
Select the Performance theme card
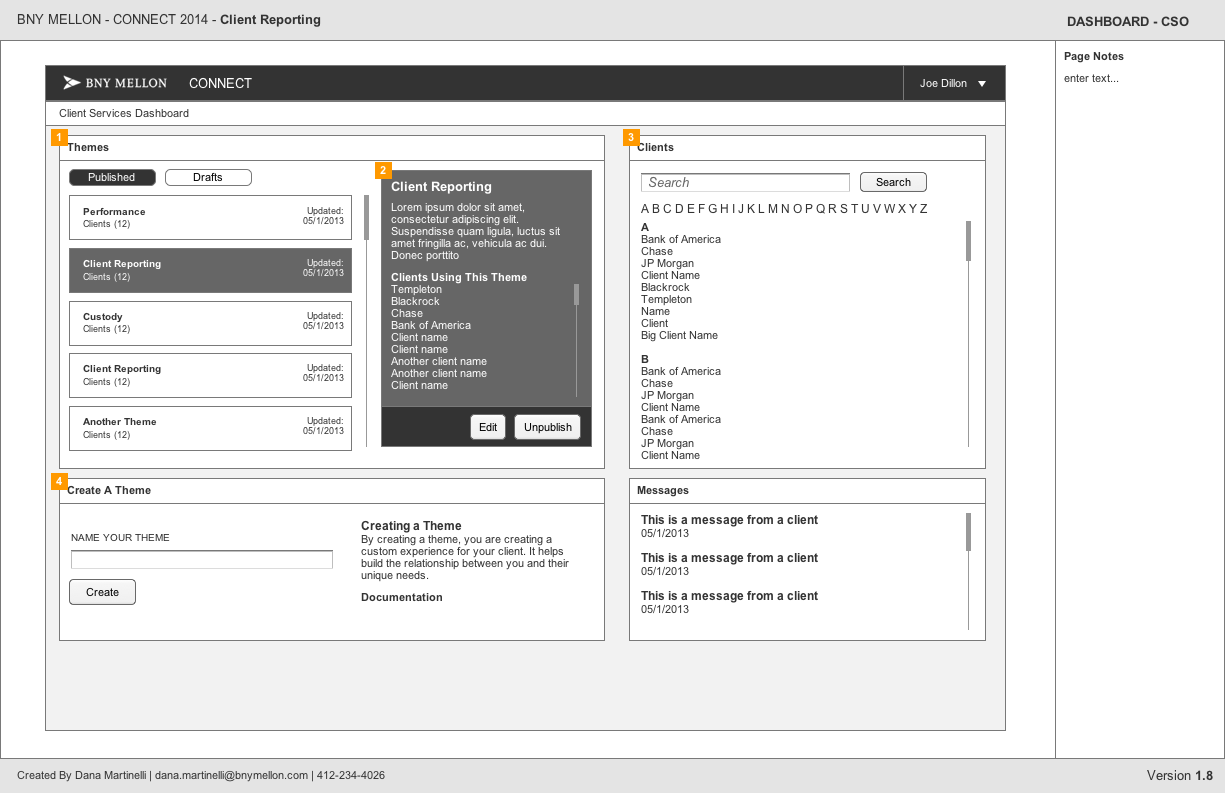210,217
